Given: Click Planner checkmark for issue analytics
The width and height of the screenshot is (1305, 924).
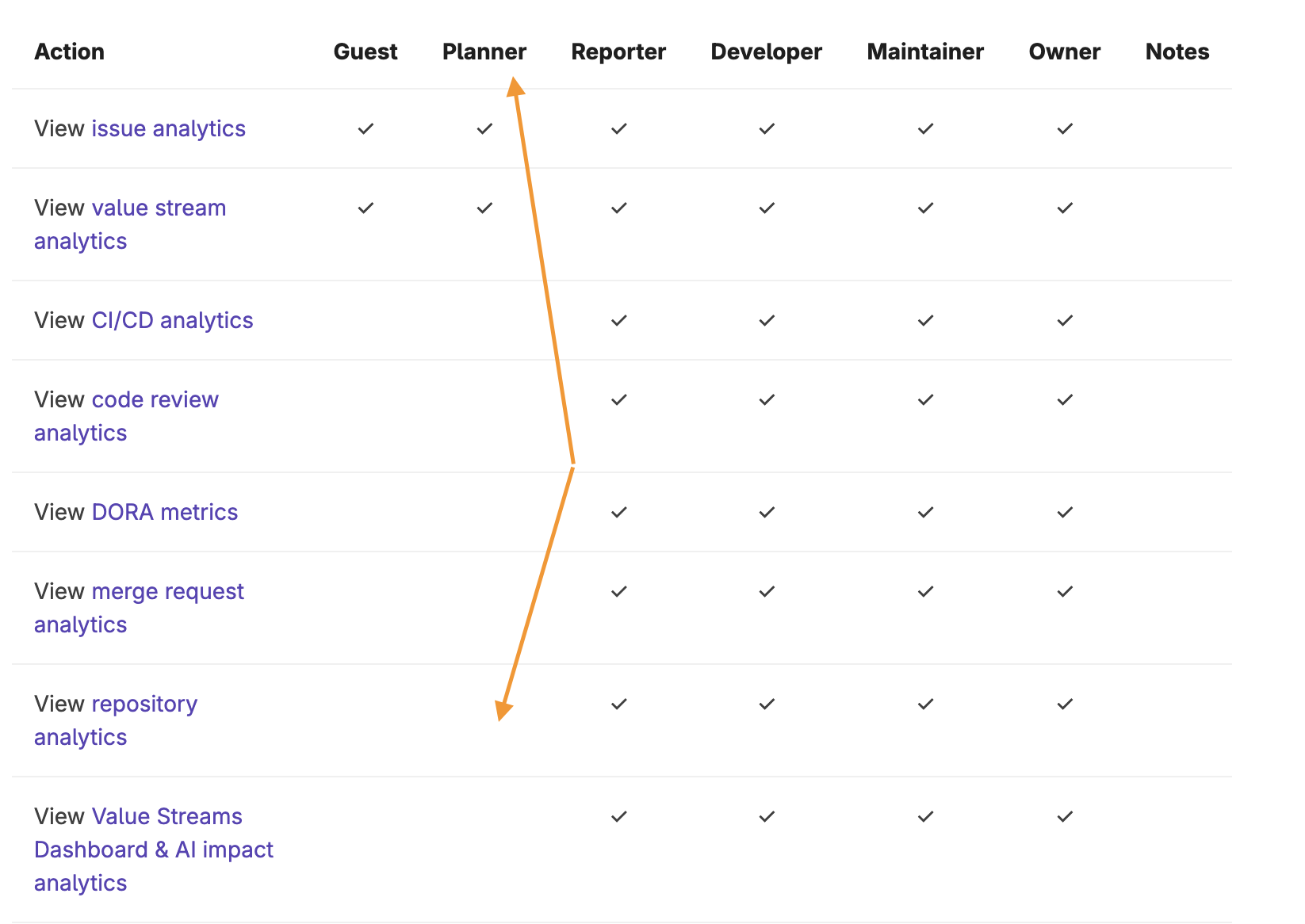Looking at the screenshot, I should pyautogui.click(x=484, y=128).
